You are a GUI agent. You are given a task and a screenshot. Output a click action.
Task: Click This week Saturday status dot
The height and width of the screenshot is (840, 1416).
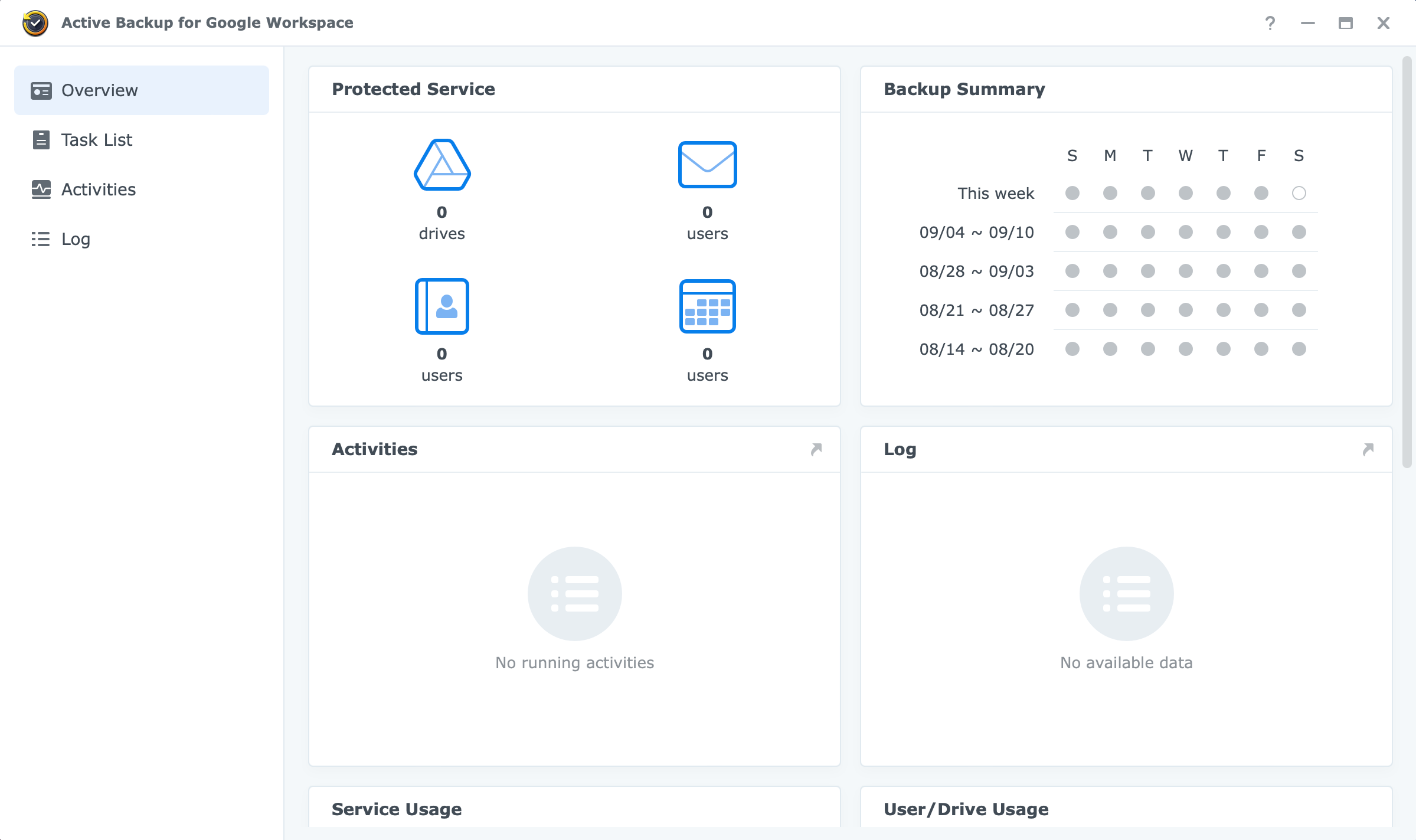coord(1299,193)
